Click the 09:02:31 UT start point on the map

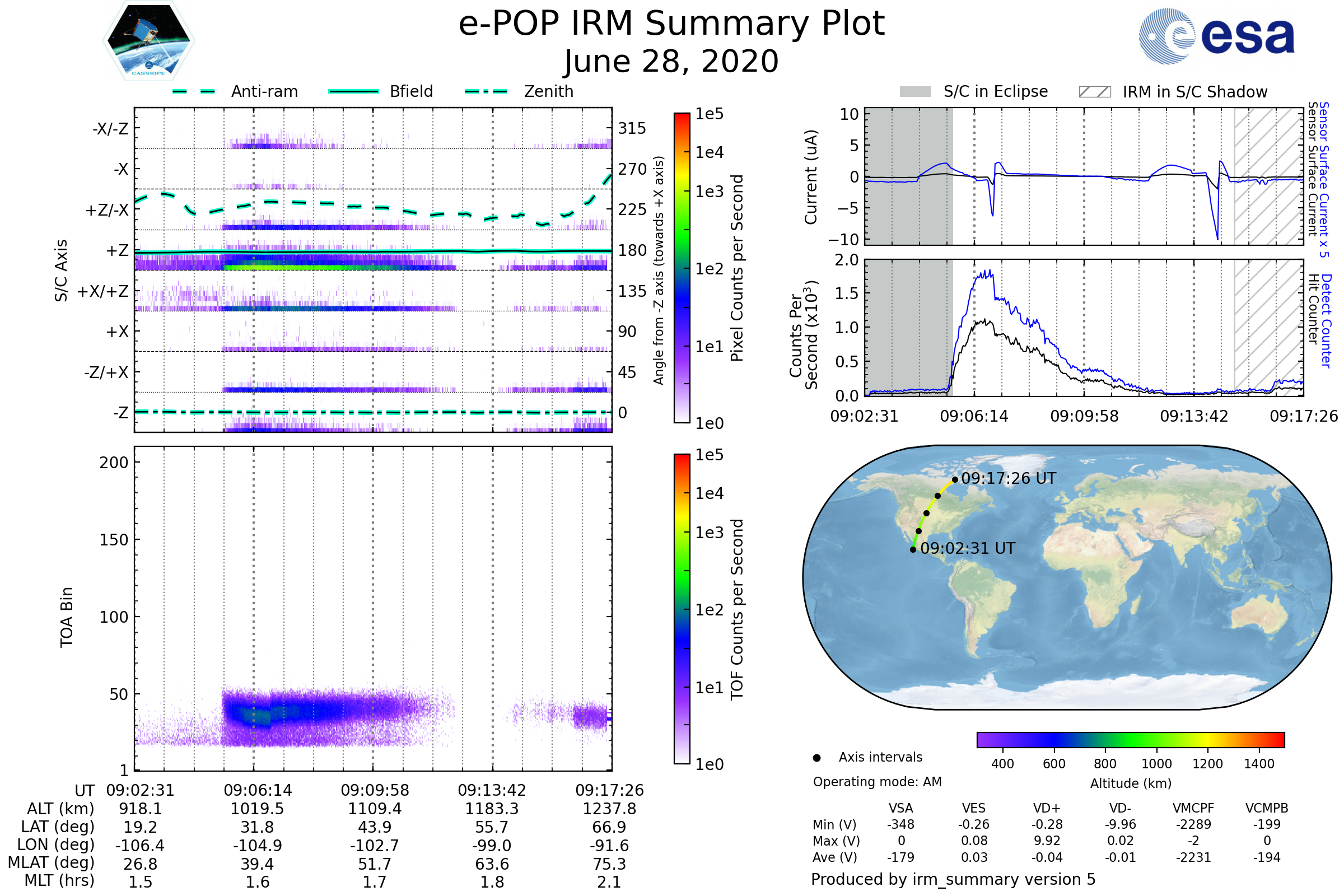[913, 550]
